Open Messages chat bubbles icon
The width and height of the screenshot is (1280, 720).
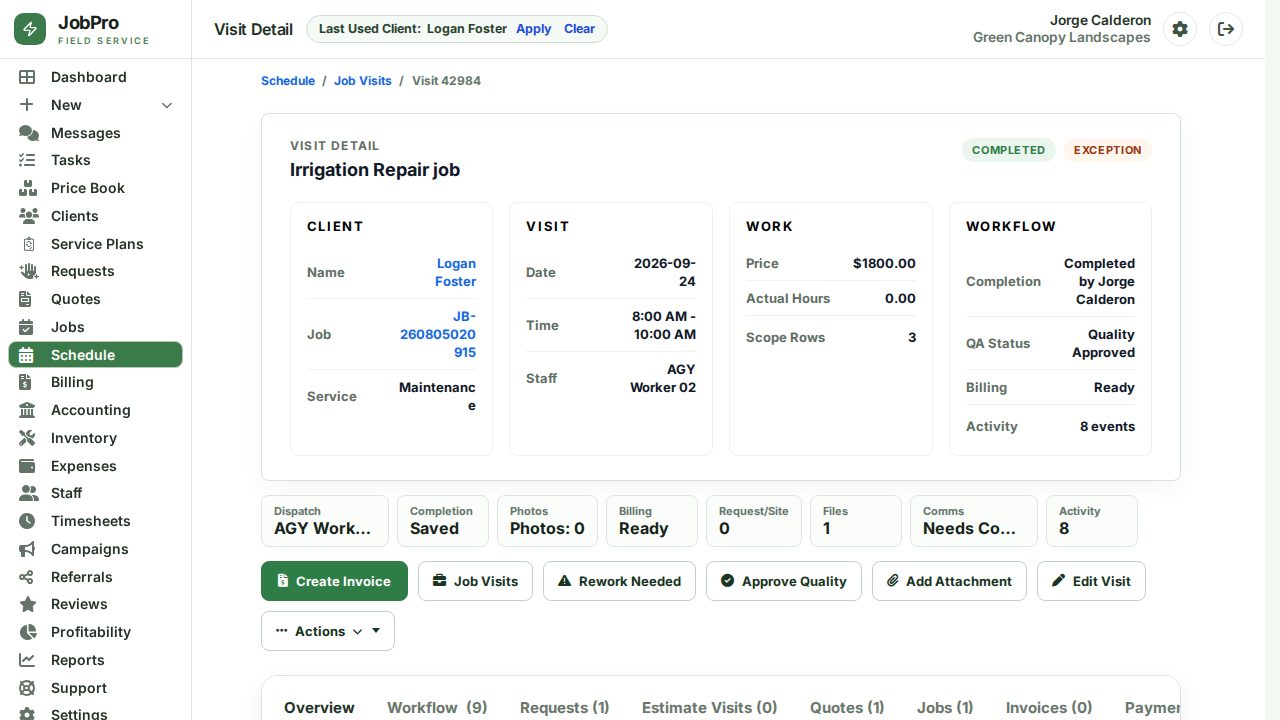click(28, 133)
